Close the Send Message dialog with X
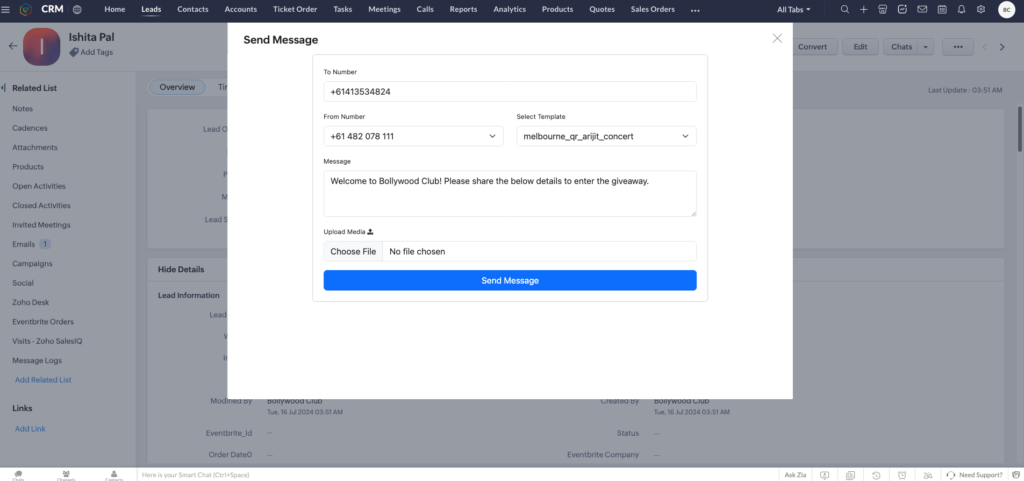The image size is (1024, 481). pyautogui.click(x=777, y=39)
